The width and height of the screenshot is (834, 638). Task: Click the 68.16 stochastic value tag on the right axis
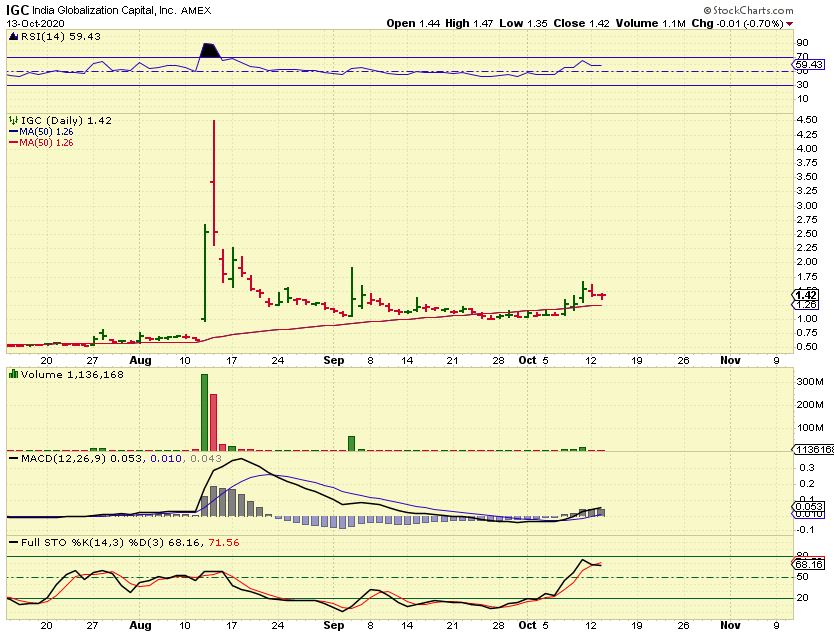(808, 564)
